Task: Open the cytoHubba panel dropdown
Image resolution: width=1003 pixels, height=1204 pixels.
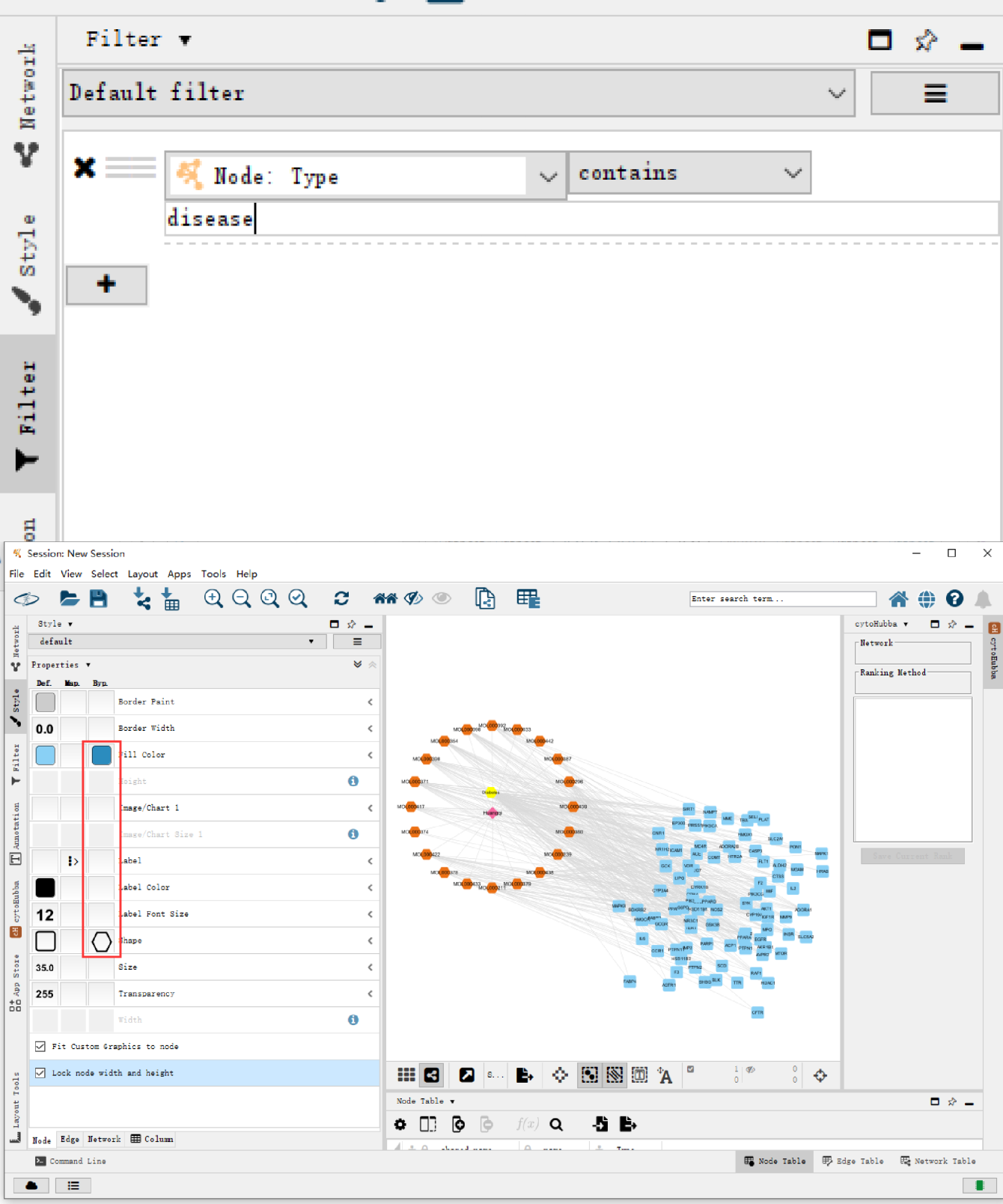Action: 906,624
